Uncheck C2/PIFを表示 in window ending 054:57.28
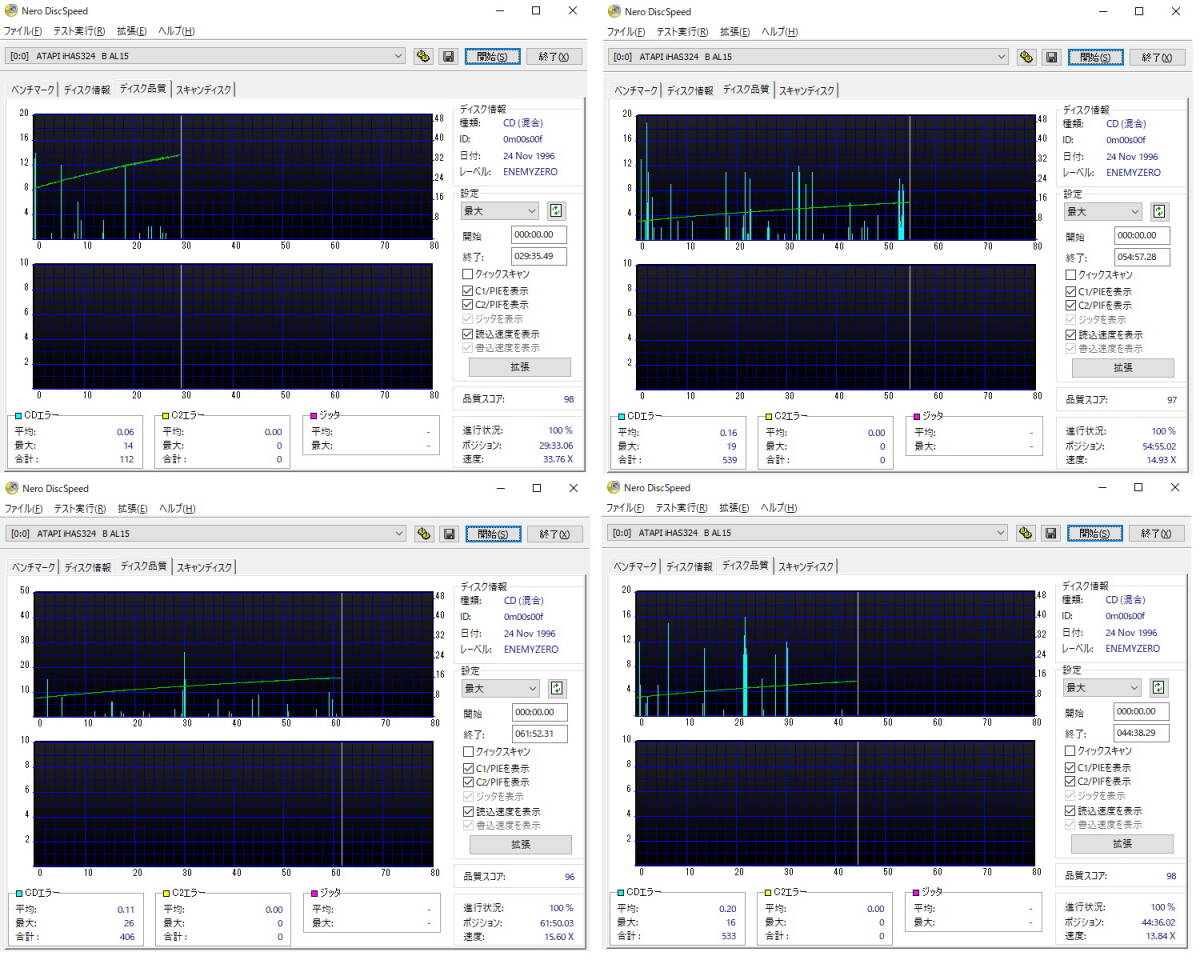This screenshot has width=1200, height=960. pyautogui.click(x=1070, y=305)
